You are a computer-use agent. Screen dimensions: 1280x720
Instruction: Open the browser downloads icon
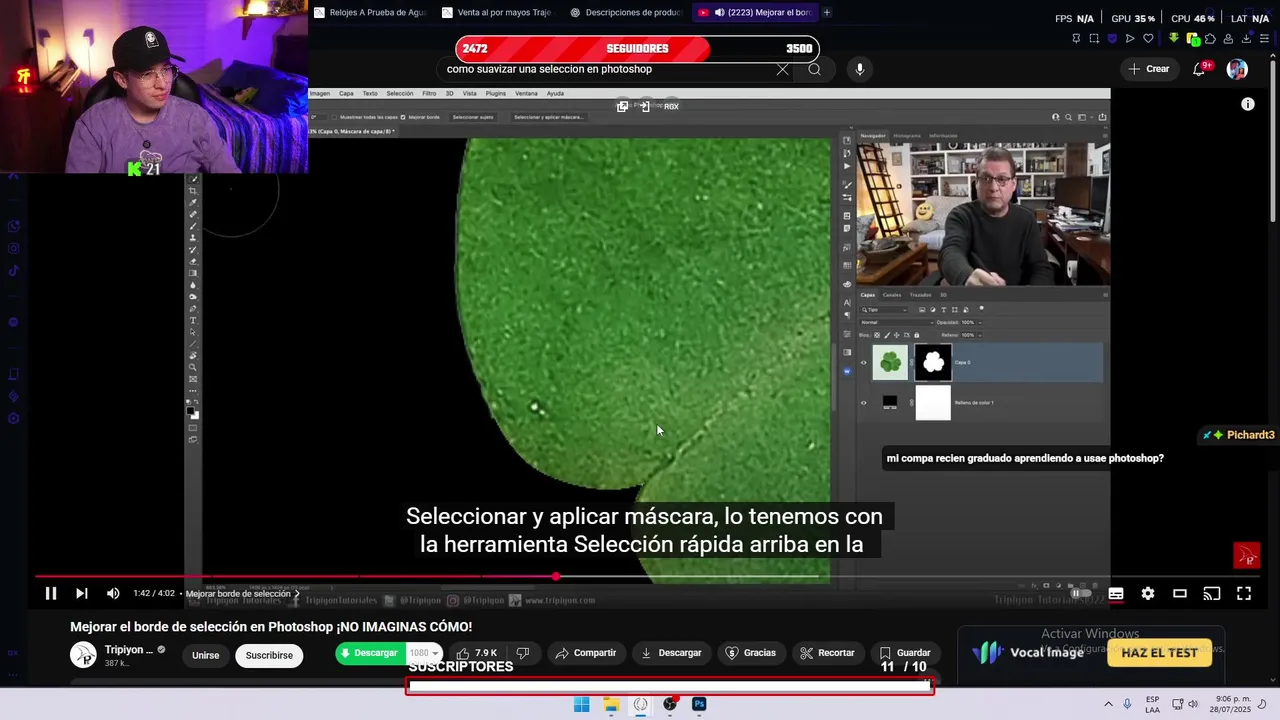click(x=1246, y=38)
